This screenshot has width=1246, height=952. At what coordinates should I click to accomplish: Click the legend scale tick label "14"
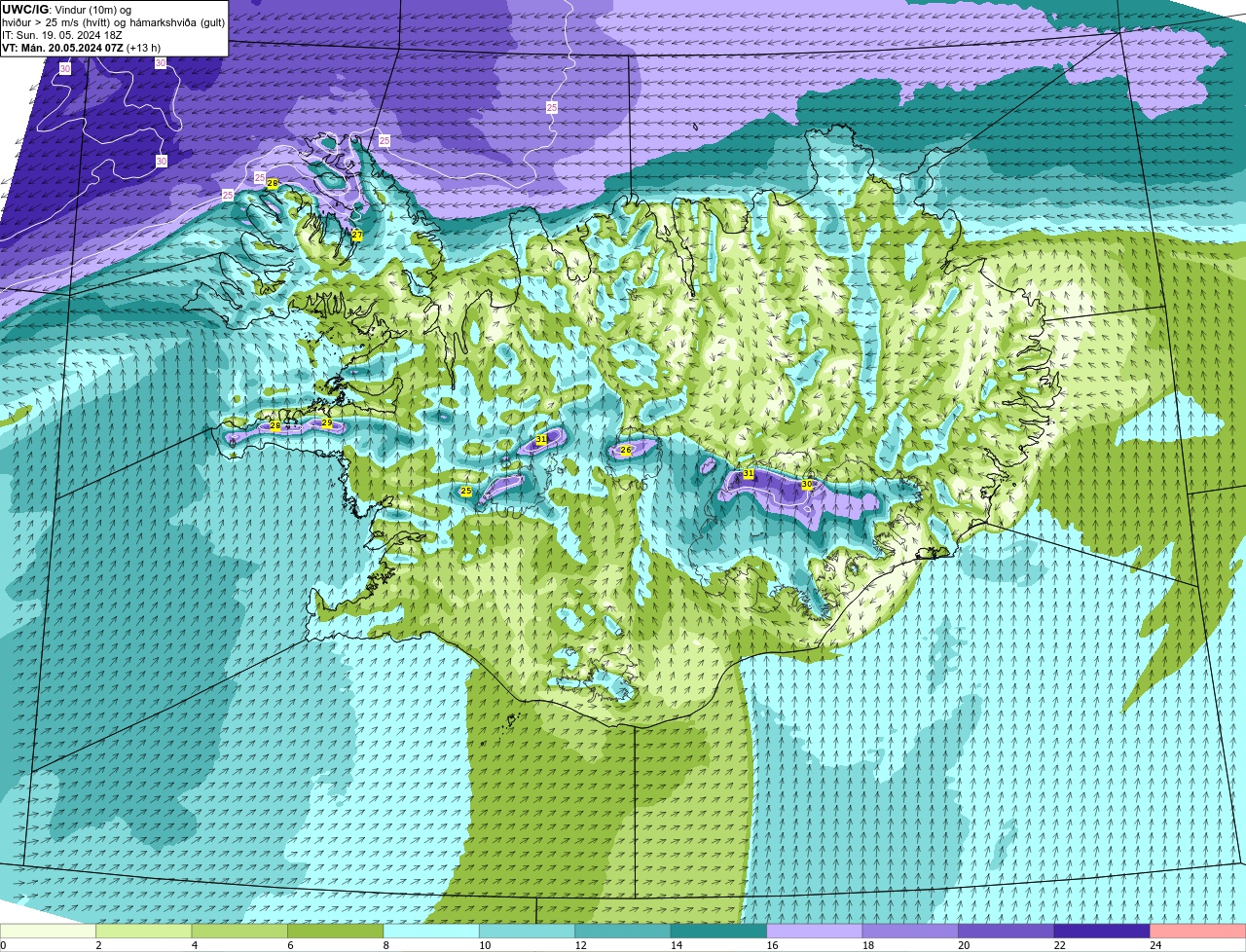(677, 945)
